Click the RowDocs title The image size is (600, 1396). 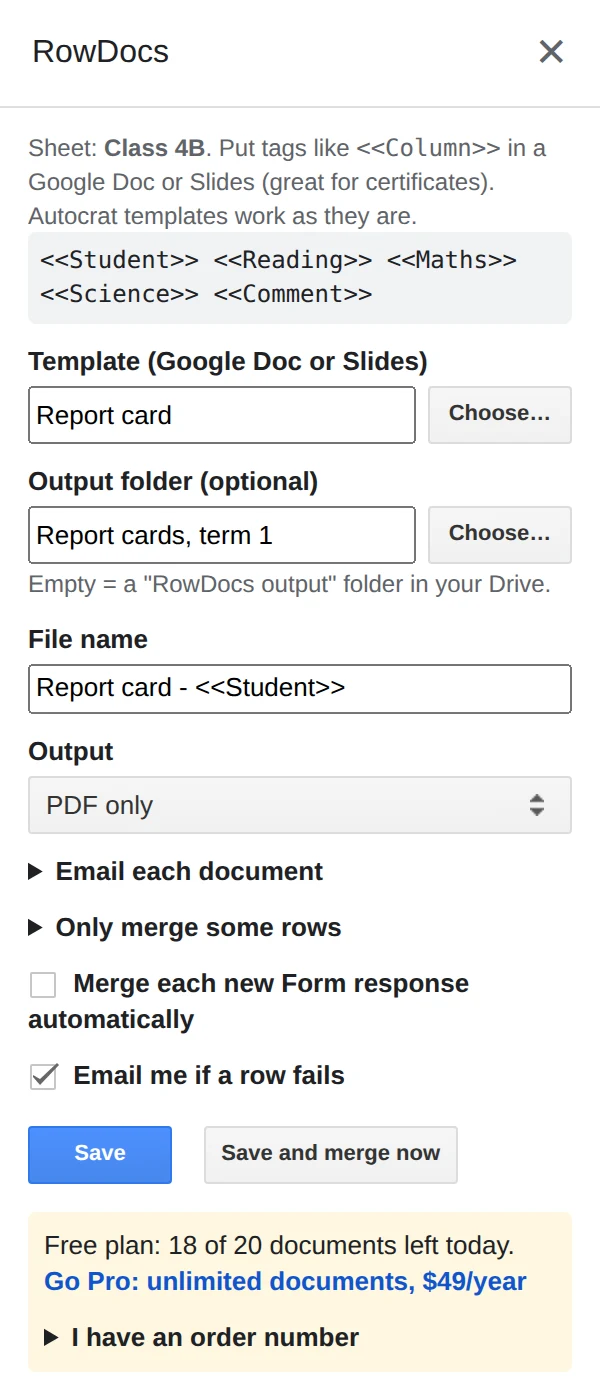click(100, 52)
